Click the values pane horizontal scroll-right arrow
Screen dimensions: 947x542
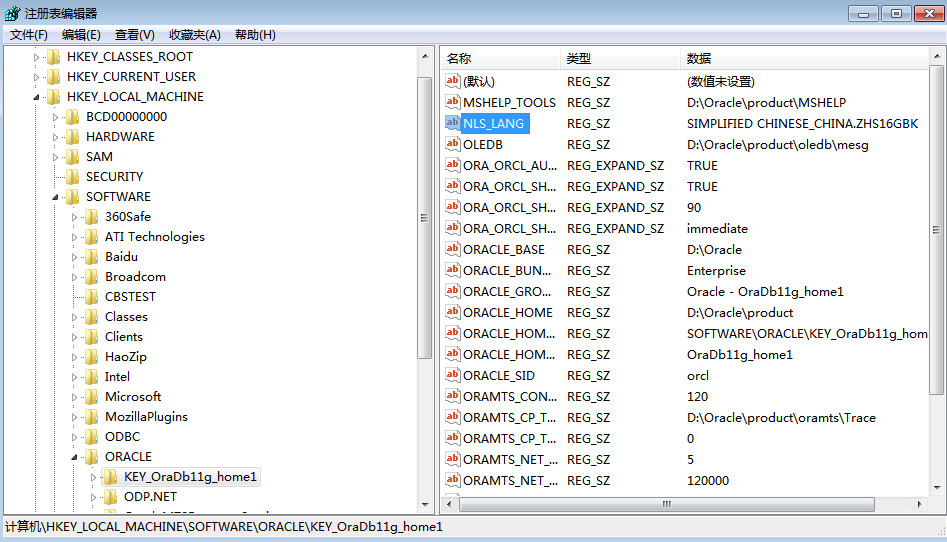tap(919, 504)
